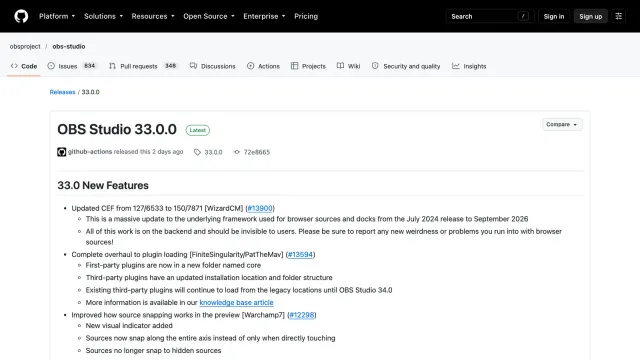Click the 'OBS Studio 33.0.0' title

[x=117, y=129]
